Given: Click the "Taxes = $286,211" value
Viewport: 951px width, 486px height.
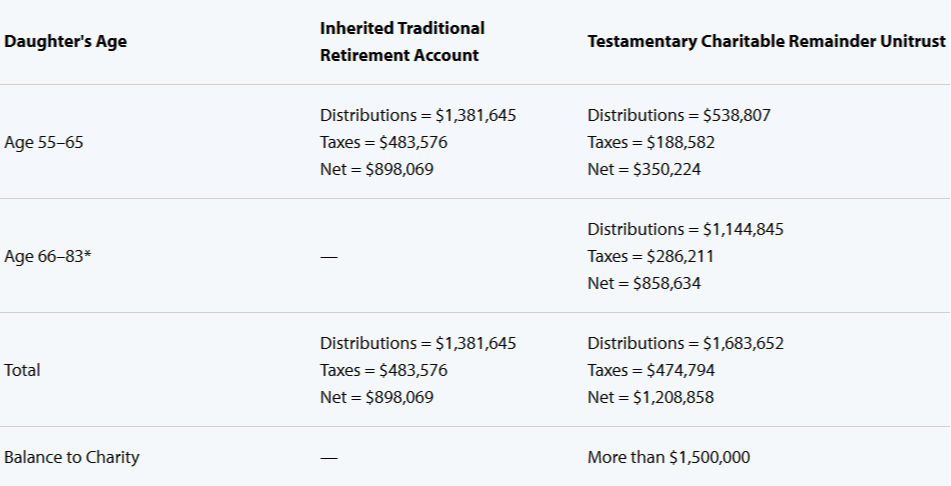Looking at the screenshot, I should [651, 256].
